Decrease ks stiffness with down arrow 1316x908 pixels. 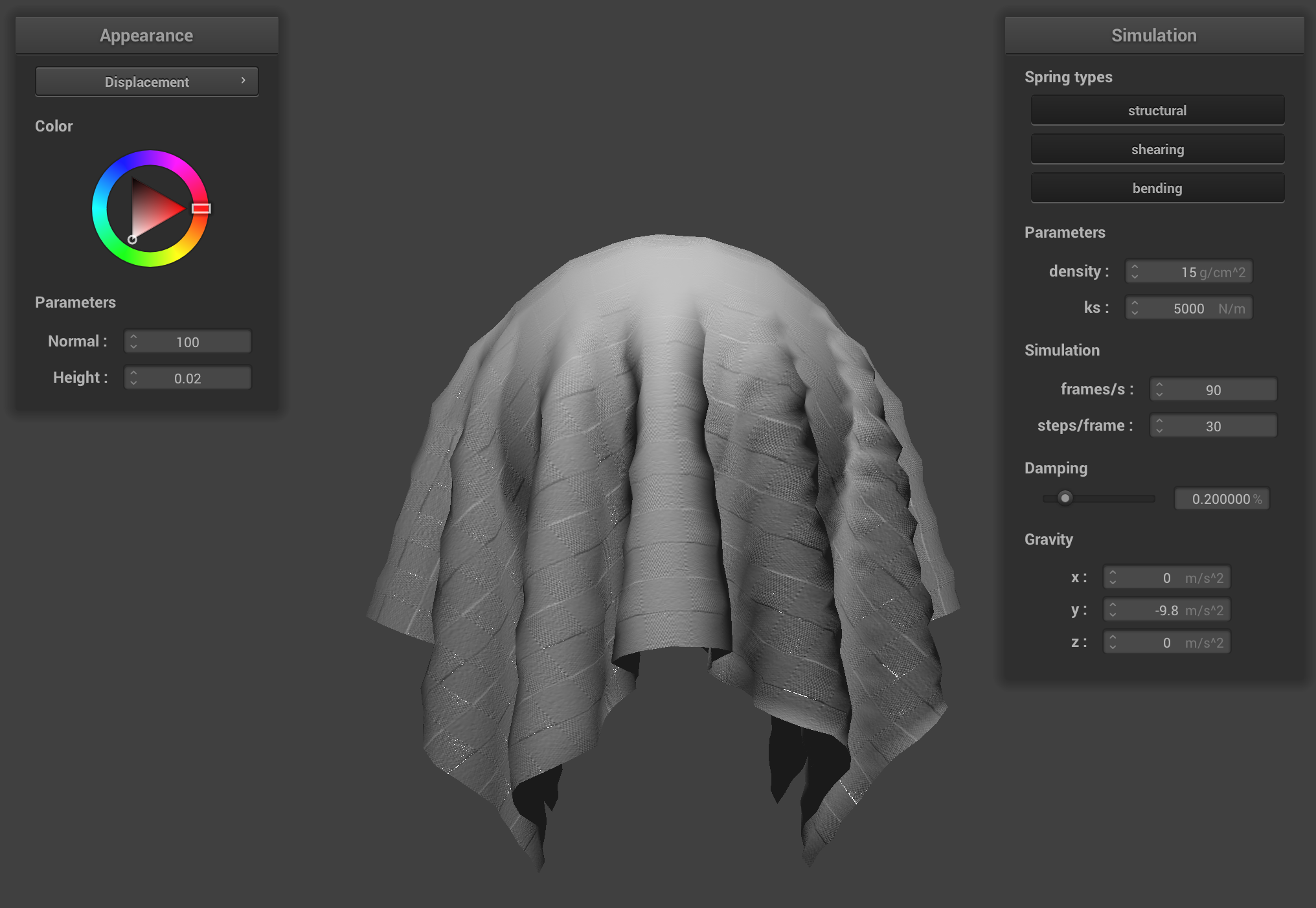[1135, 313]
